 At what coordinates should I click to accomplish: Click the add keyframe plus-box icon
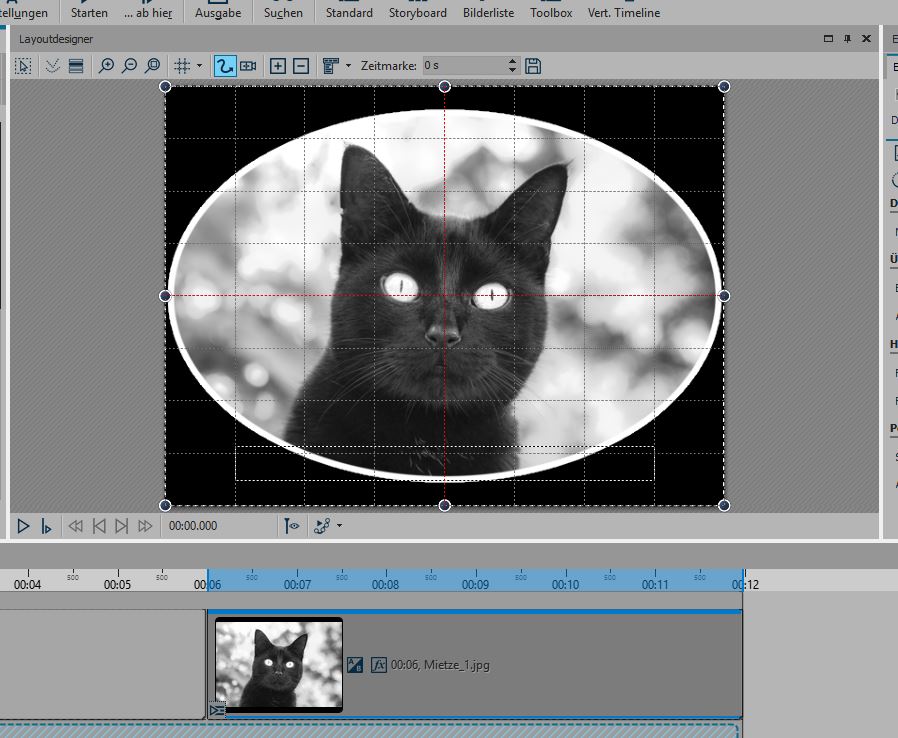coord(278,66)
